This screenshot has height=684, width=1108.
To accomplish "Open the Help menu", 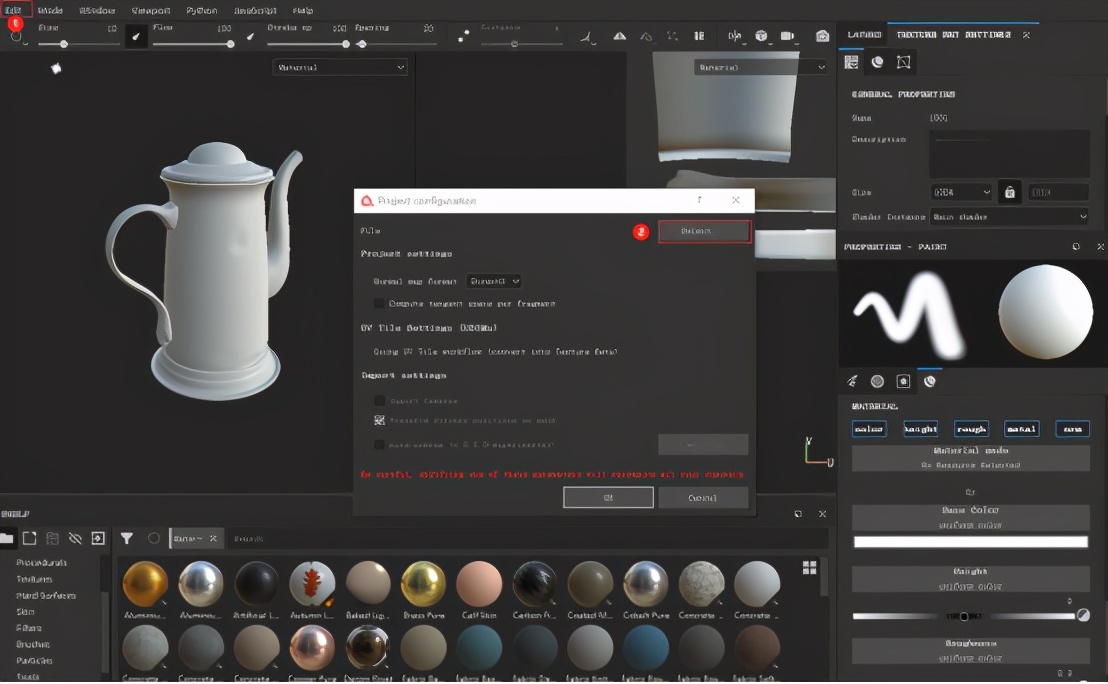I will (302, 10).
